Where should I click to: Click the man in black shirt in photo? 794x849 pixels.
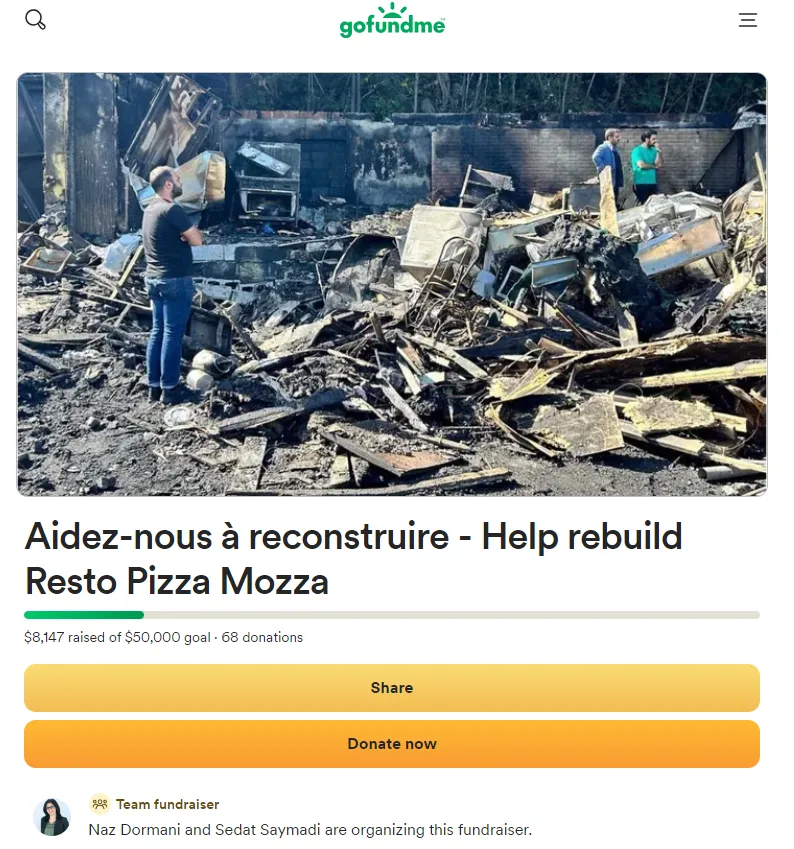[x=170, y=284]
